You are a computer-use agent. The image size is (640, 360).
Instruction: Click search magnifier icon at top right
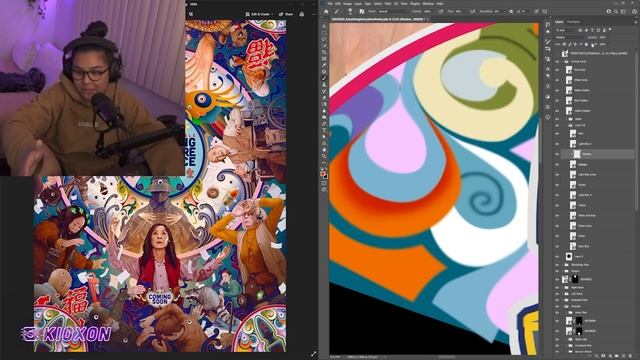(616, 11)
